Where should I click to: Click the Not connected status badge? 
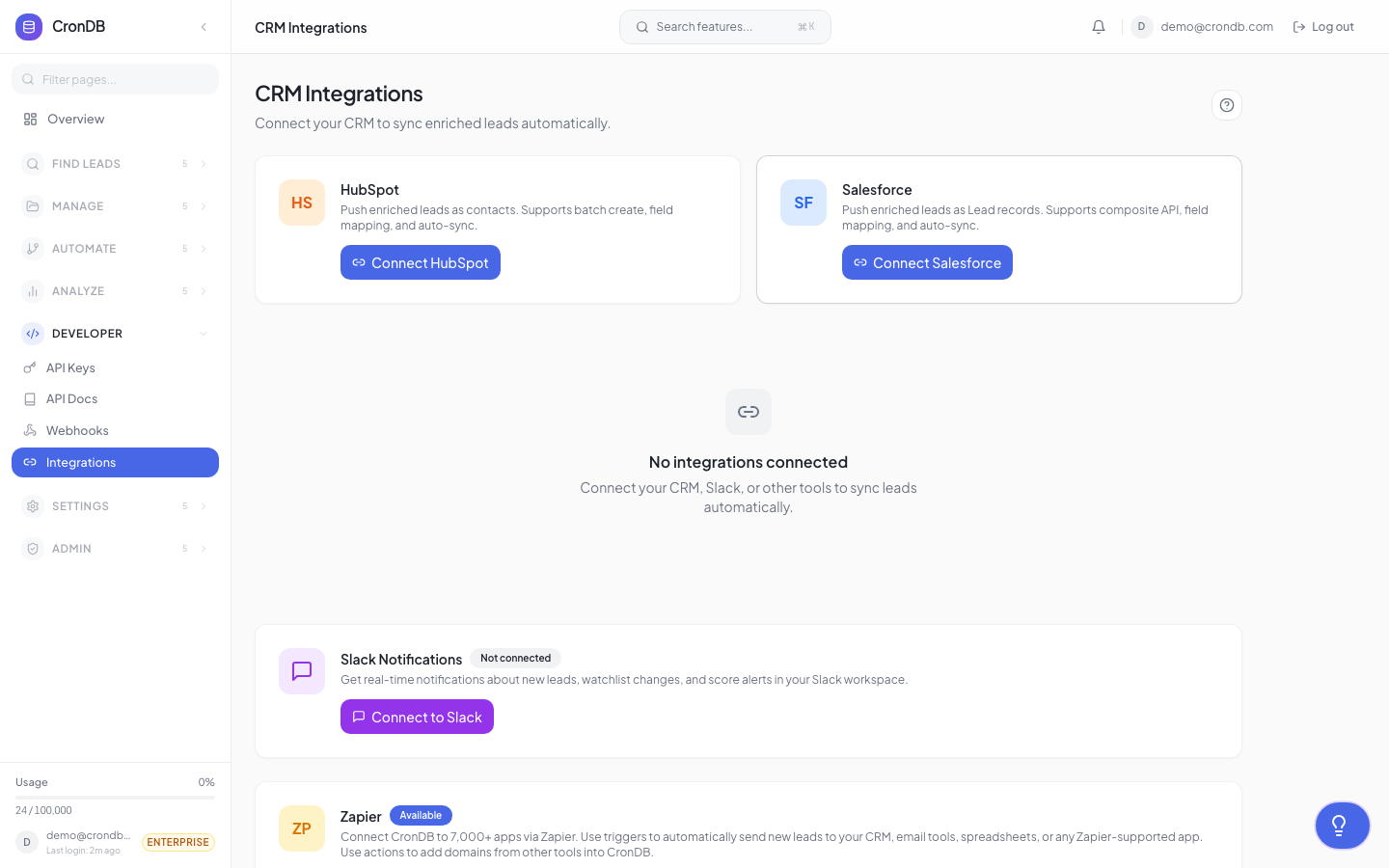coord(516,659)
